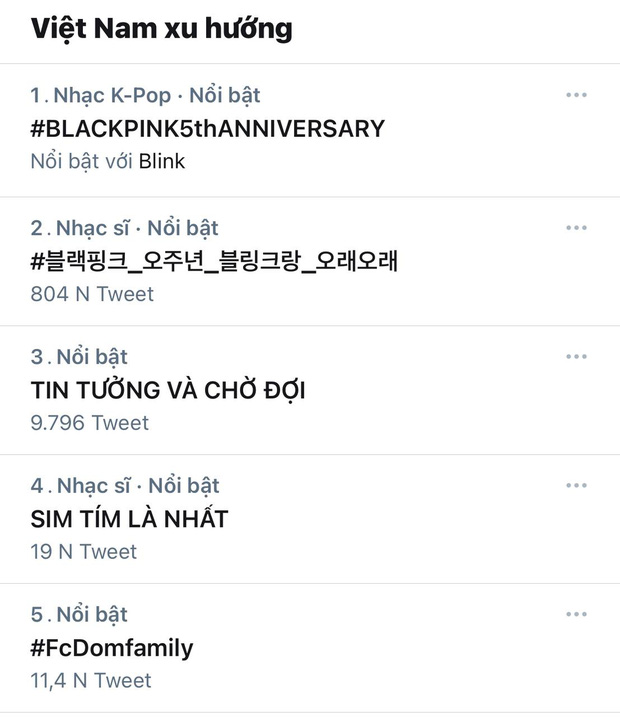
Task: Click the Việt Nam xu hướng heading
Action: point(162,29)
